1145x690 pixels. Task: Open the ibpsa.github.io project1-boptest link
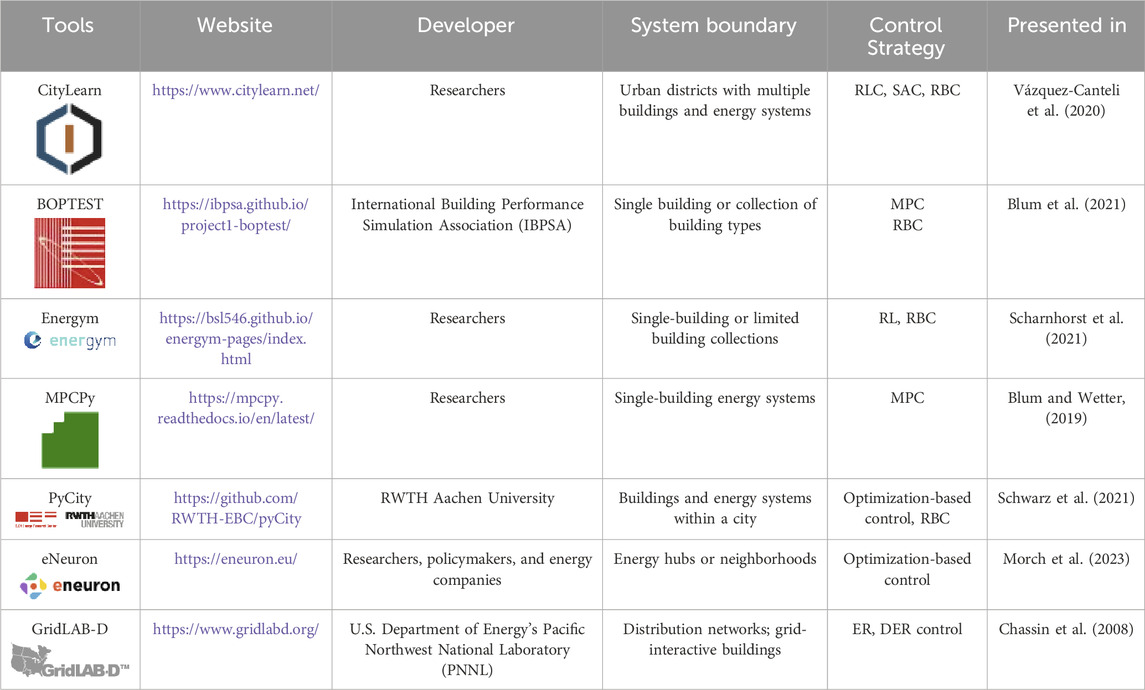236,215
